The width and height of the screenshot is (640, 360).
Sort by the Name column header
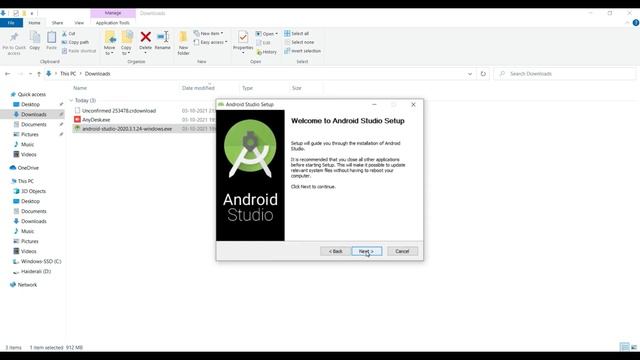(x=80, y=88)
